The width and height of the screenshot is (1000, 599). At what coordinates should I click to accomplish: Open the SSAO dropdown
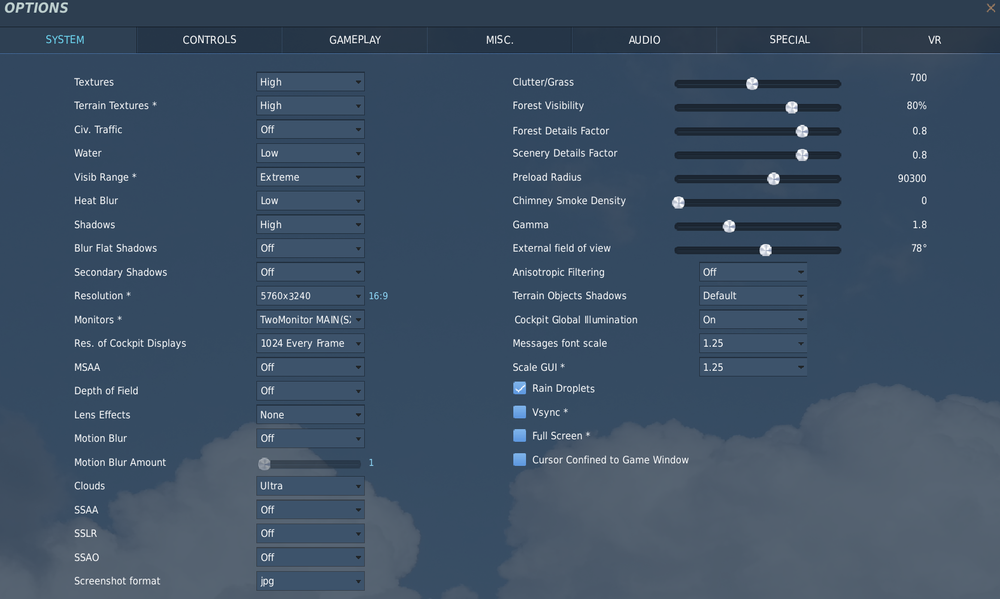coord(310,557)
